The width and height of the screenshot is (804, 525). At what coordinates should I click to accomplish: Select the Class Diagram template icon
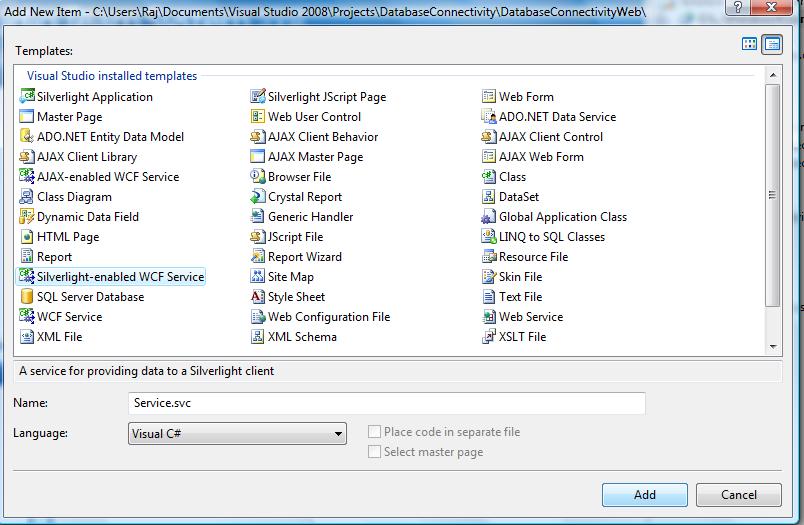tap(27, 196)
